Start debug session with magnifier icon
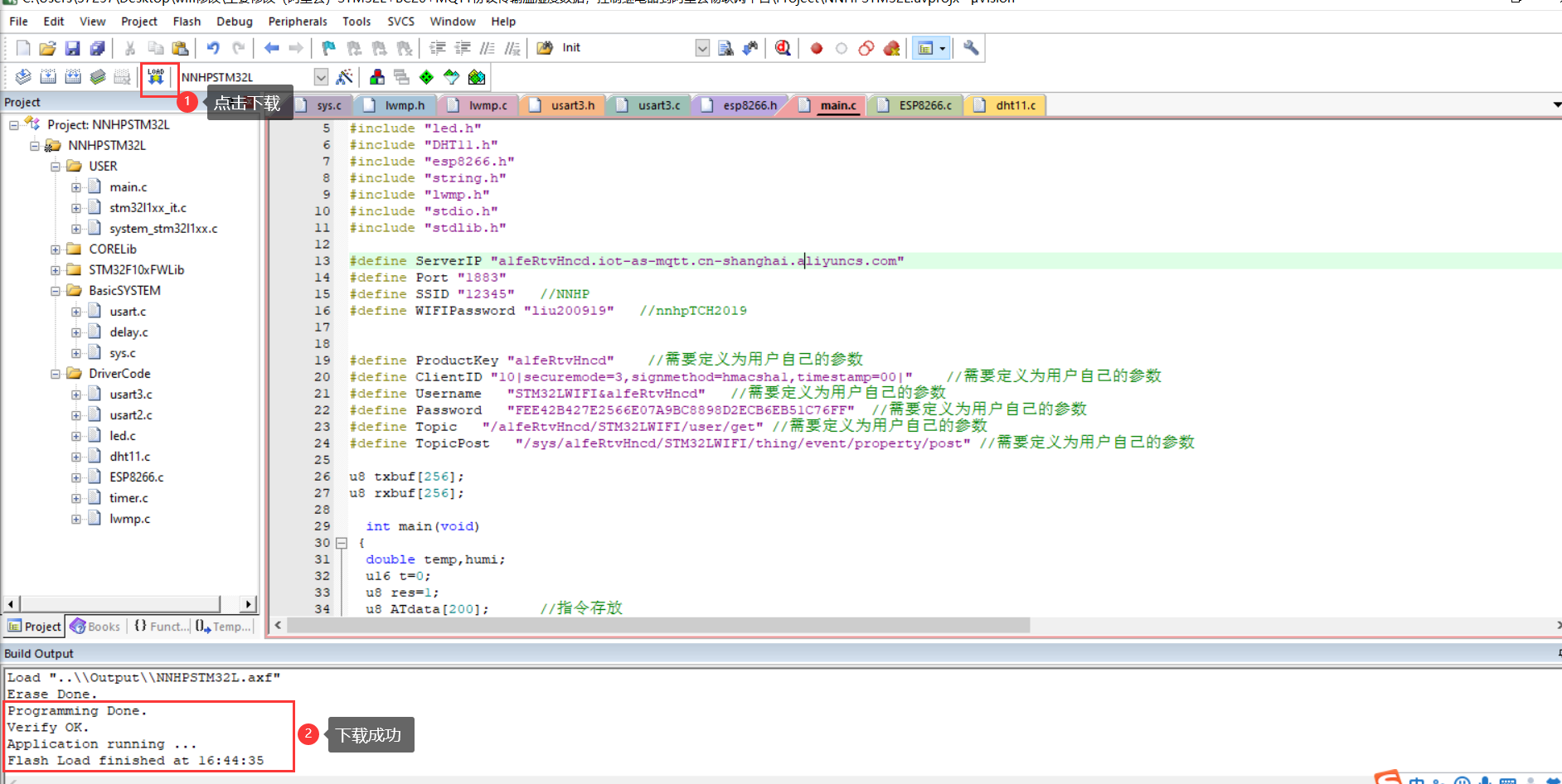 783,48
